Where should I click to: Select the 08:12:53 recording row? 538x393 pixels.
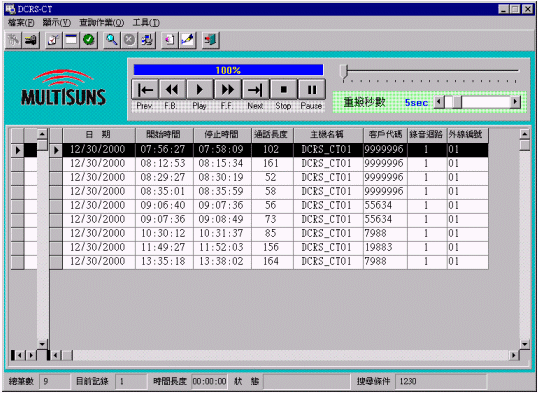click(x=275, y=163)
